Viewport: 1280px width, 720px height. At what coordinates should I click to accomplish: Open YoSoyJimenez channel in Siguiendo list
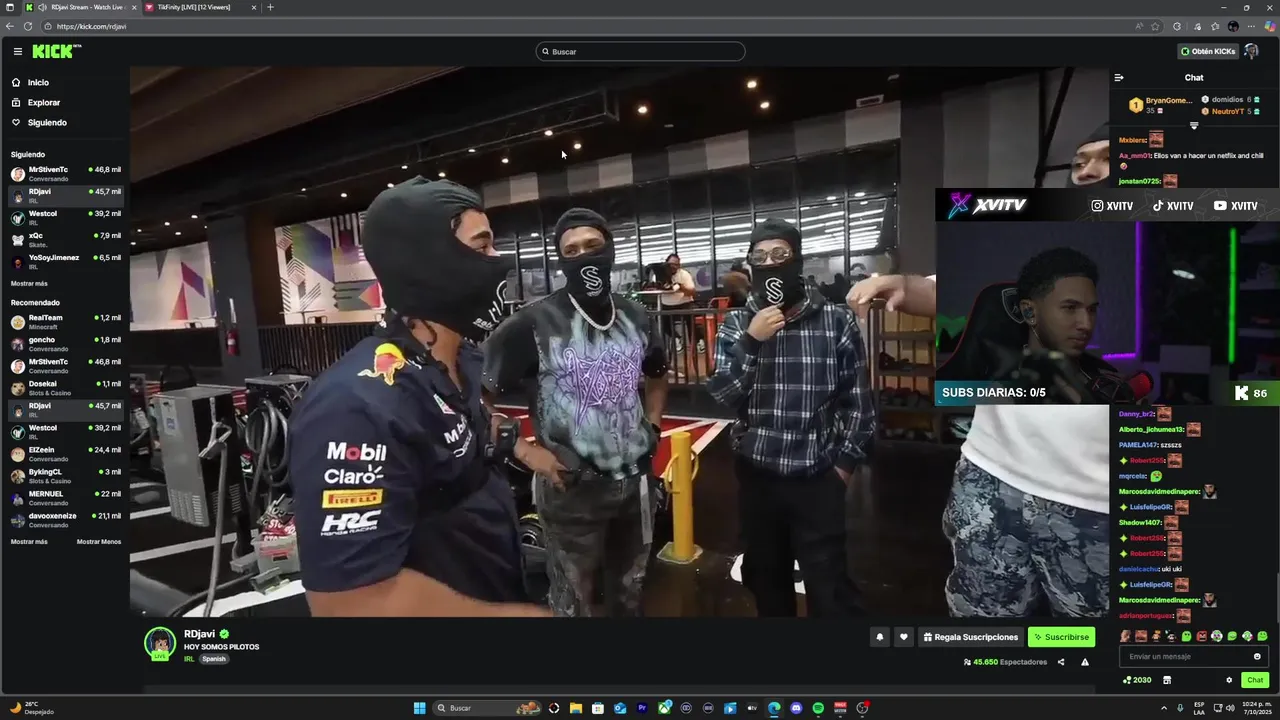point(66,262)
